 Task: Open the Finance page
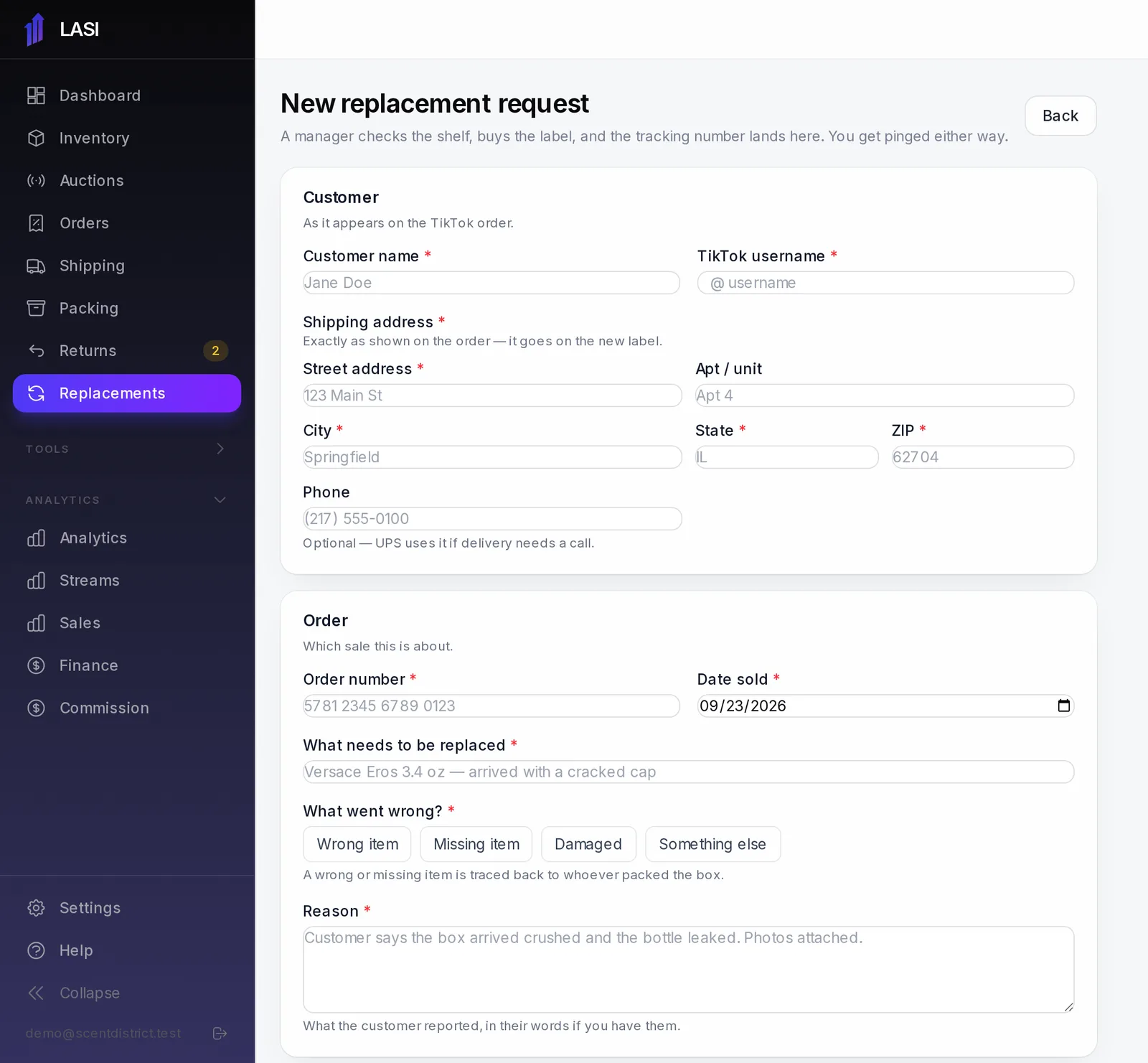[x=127, y=665]
